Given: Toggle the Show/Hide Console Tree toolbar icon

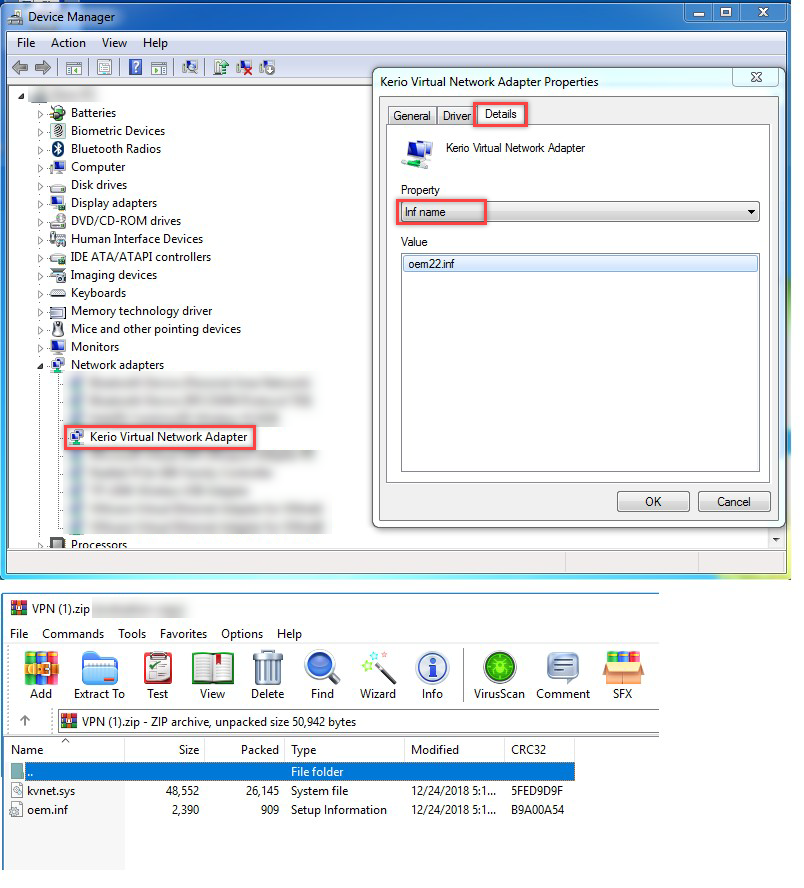Looking at the screenshot, I should pyautogui.click(x=74, y=68).
